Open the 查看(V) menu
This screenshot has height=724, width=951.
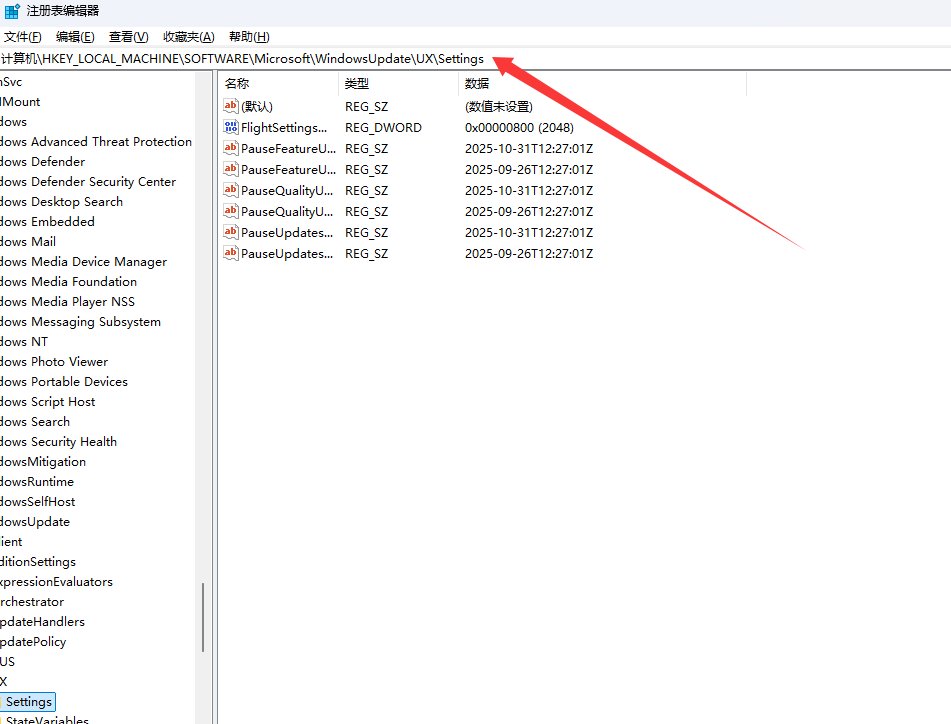pyautogui.click(x=128, y=37)
